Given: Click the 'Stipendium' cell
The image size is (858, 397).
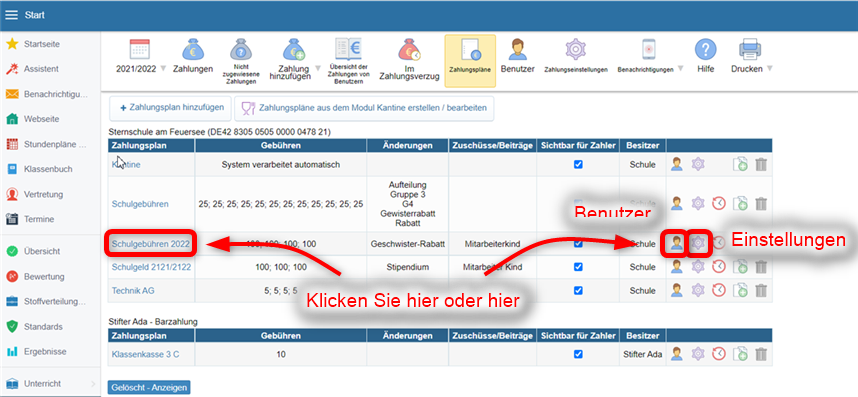Looking at the screenshot, I should pyautogui.click(x=408, y=267).
